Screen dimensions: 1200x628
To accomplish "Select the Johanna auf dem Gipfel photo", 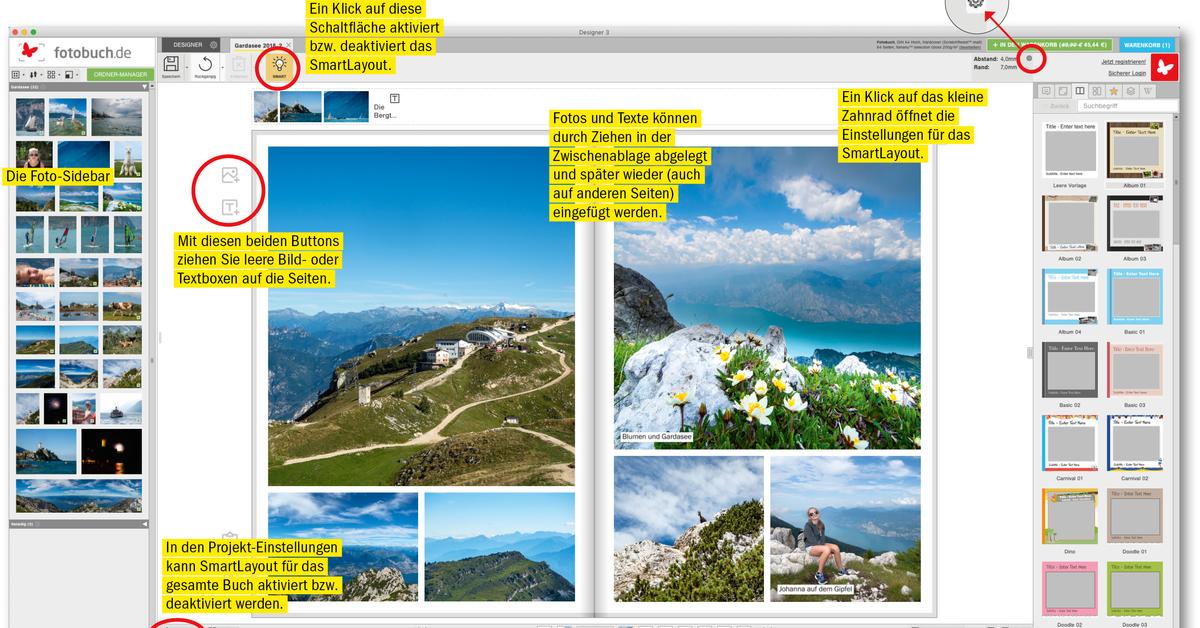I will pyautogui.click(x=845, y=529).
